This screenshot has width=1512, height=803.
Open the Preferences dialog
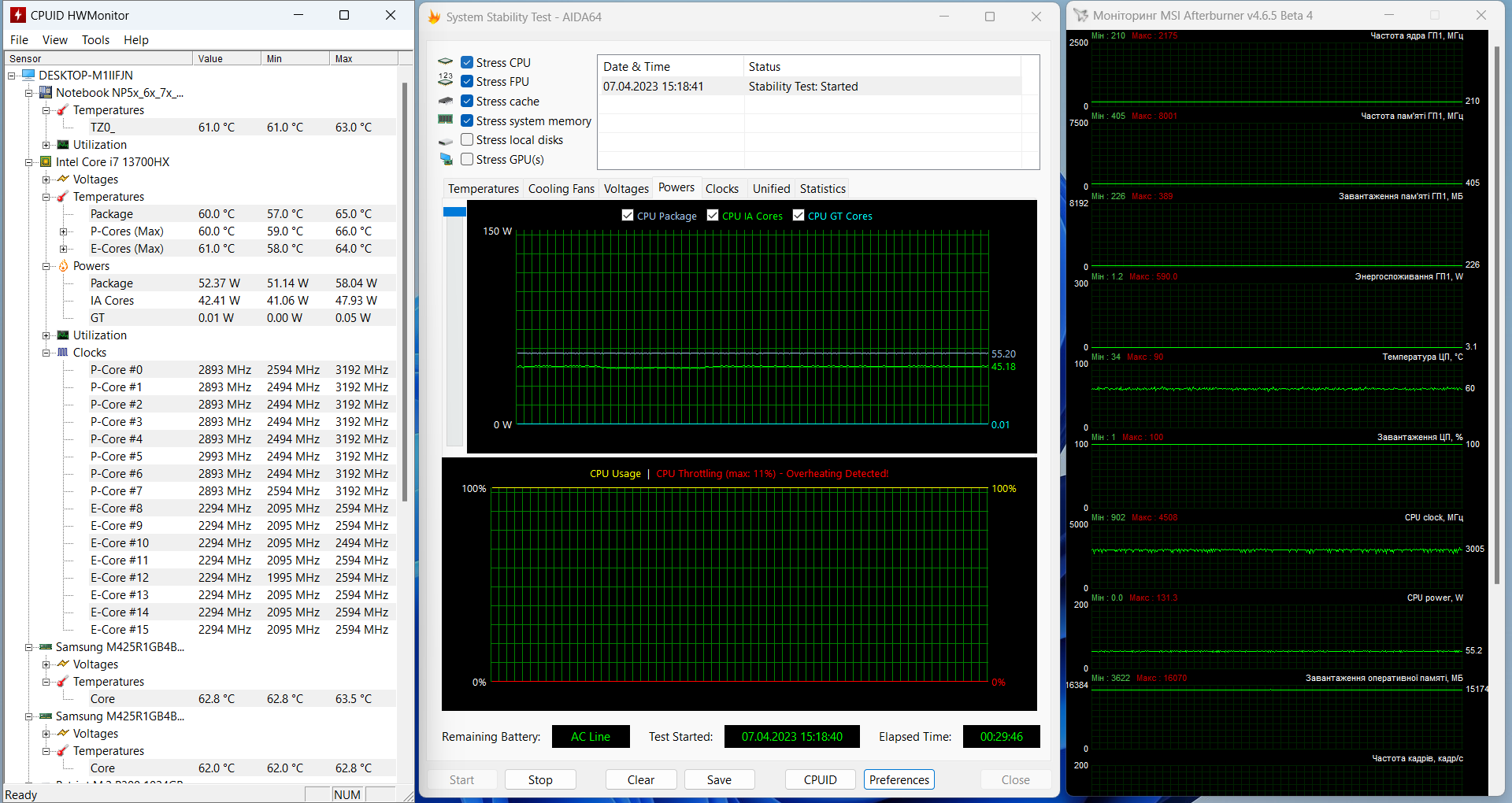899,779
